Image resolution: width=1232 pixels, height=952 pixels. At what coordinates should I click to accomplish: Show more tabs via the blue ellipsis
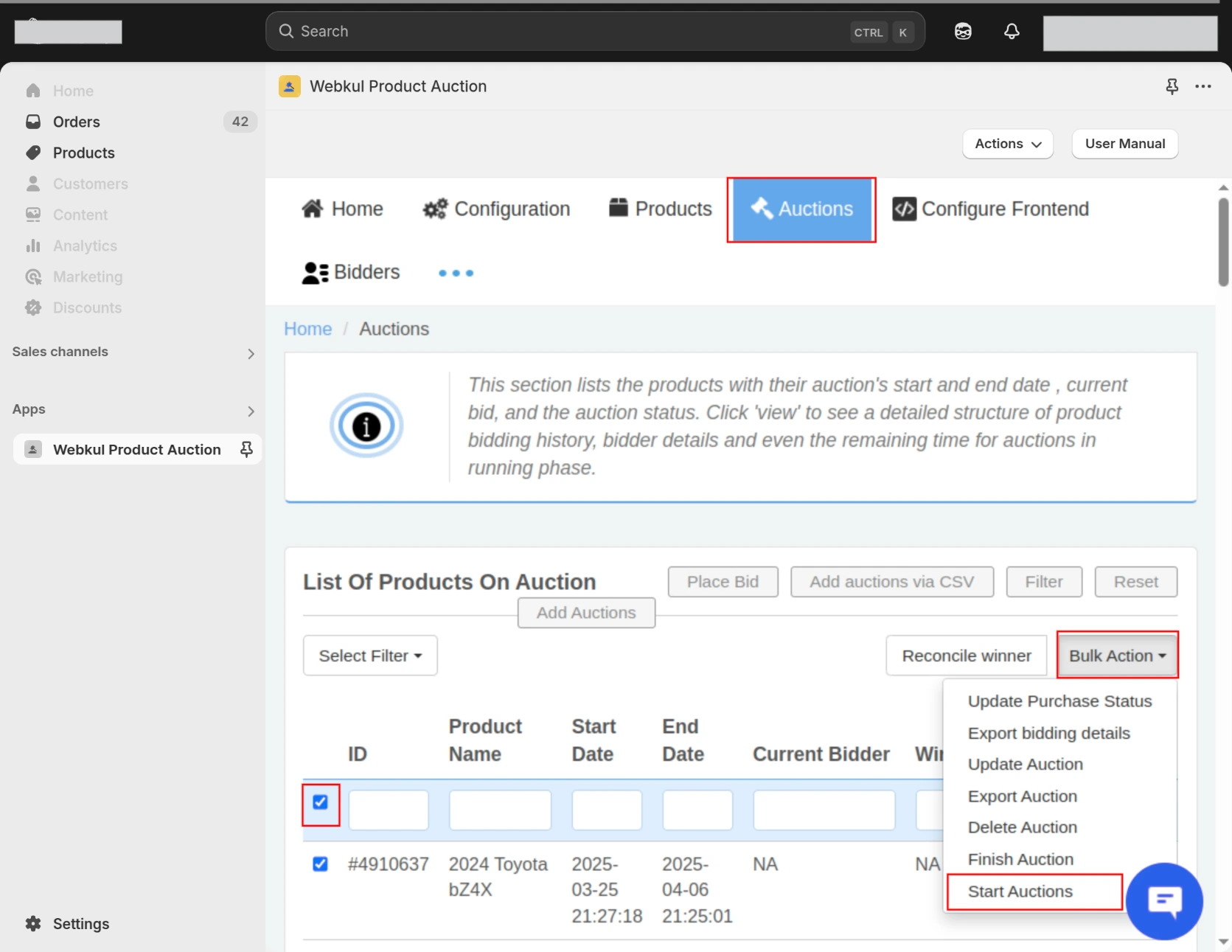point(456,273)
